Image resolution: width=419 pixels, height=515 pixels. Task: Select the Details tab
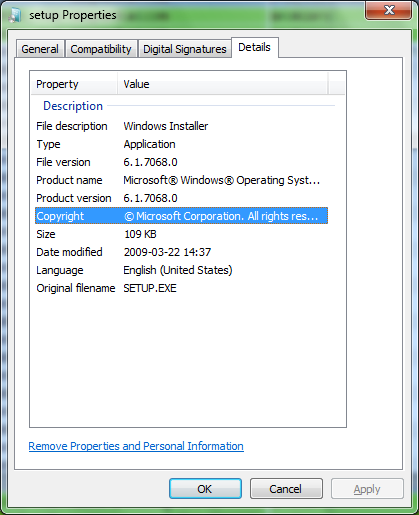[x=255, y=47]
